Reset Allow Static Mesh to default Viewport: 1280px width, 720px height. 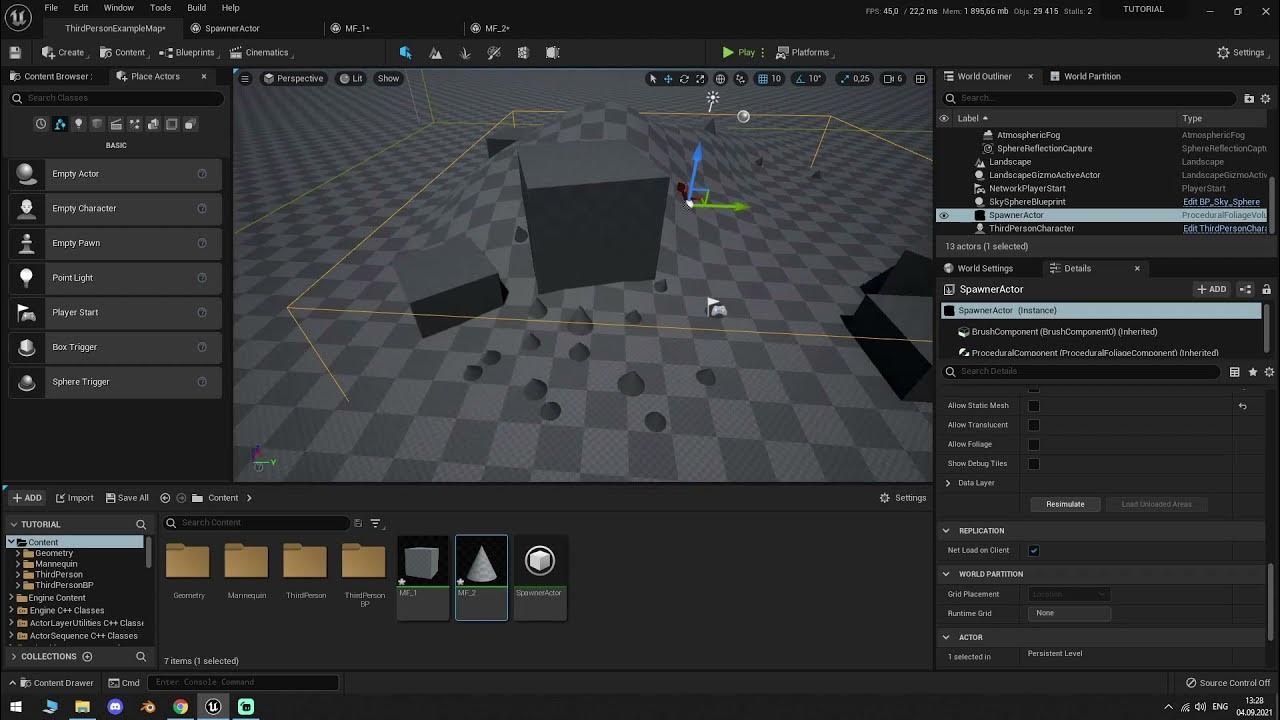click(1242, 406)
